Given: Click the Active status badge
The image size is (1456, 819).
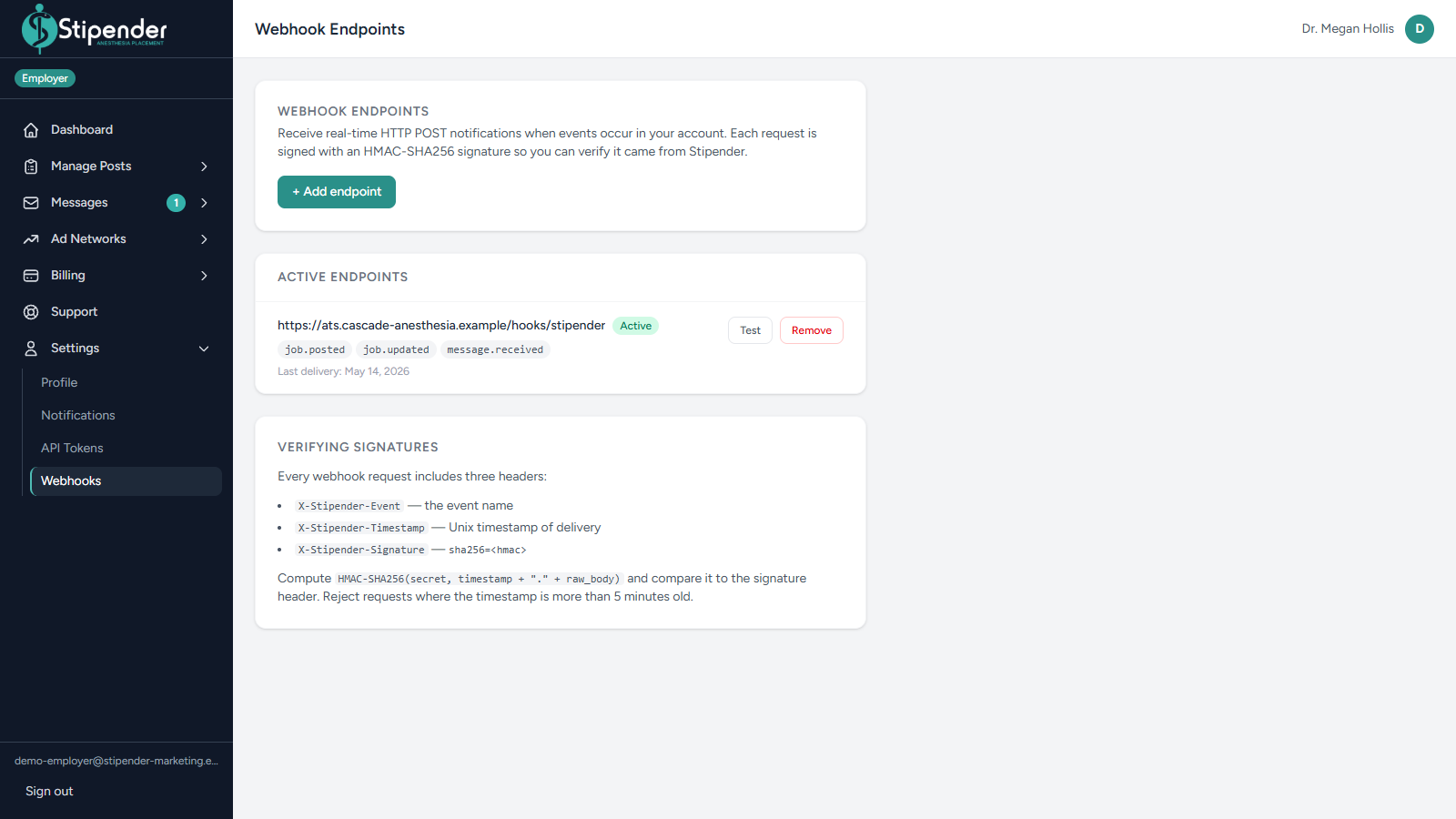Looking at the screenshot, I should 635,326.
